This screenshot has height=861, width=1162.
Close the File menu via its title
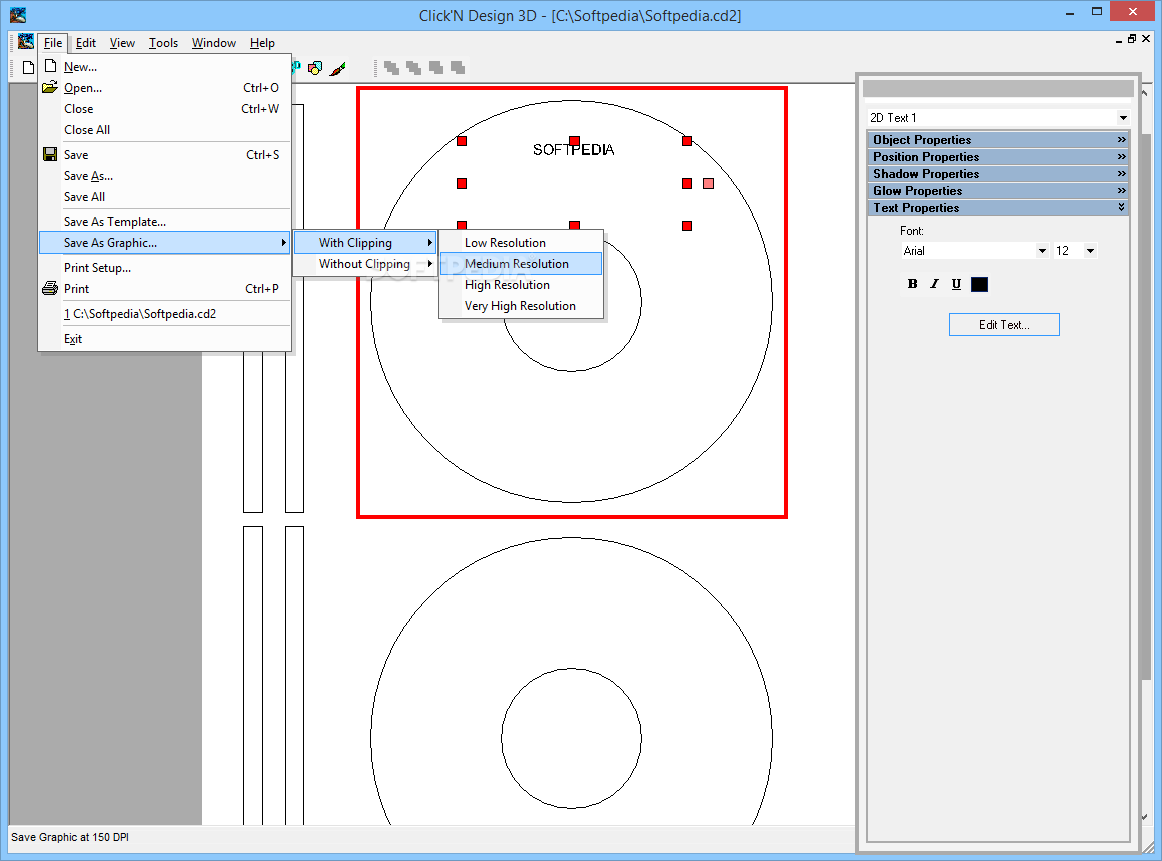(x=53, y=43)
